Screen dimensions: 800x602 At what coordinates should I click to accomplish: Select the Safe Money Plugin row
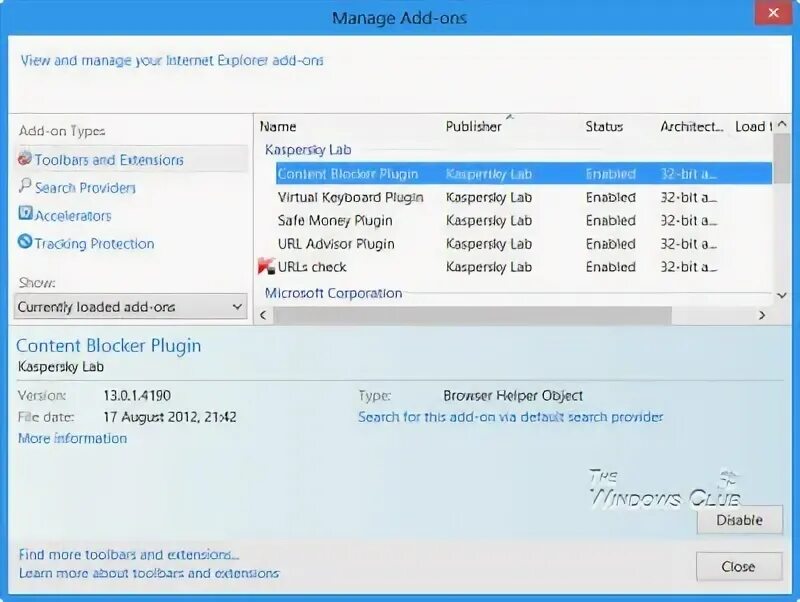click(x=524, y=220)
